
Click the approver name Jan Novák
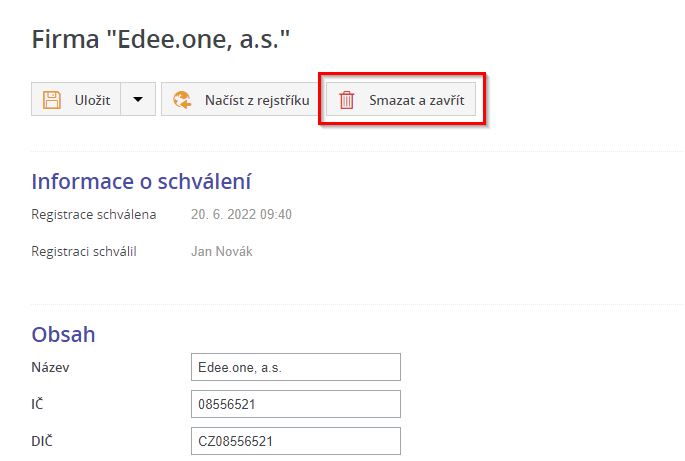[221, 251]
